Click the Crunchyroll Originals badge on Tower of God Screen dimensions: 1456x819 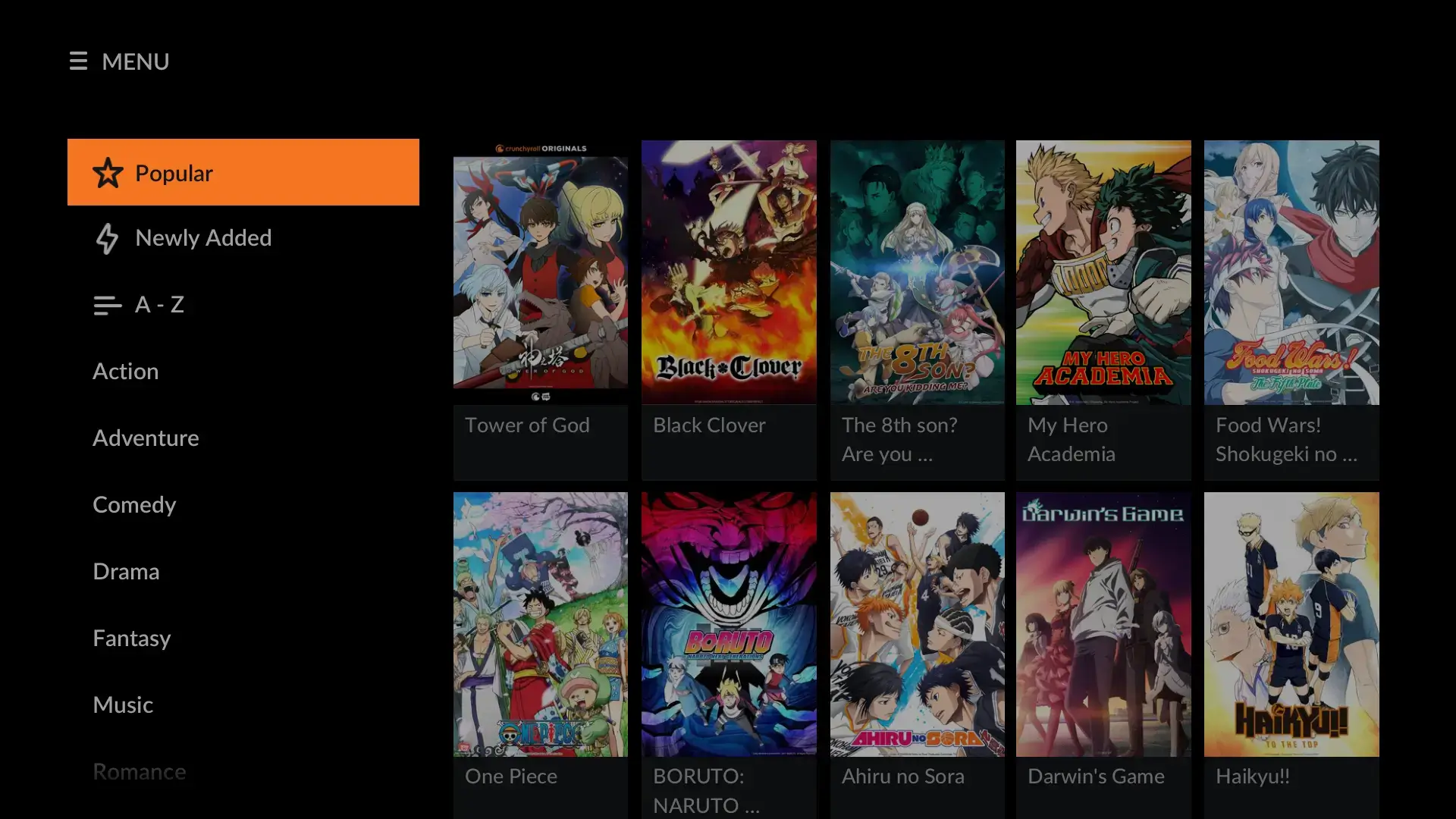(540, 148)
